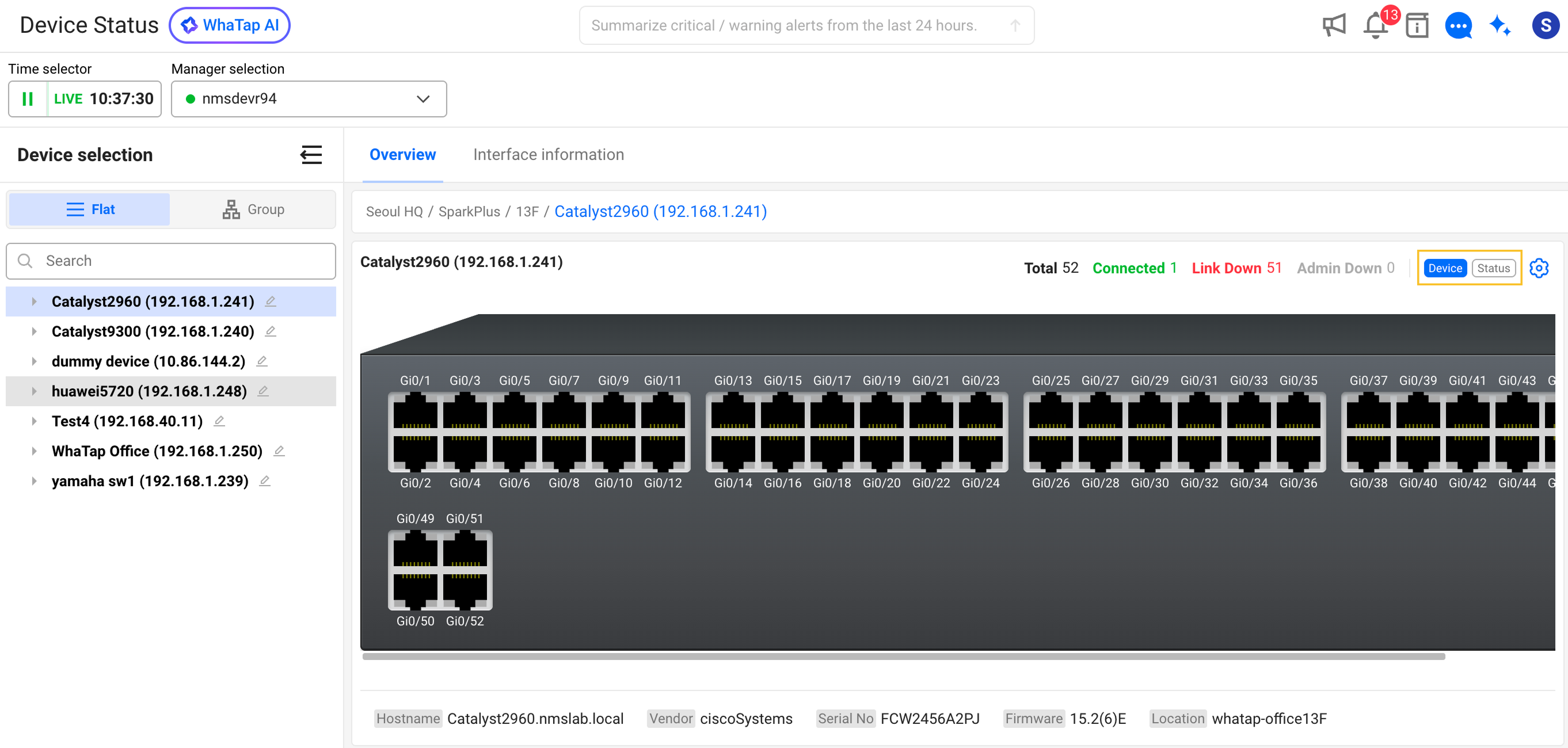Click Seoul HQ in the breadcrumb
Screen dimensions: 1568x748
coord(394,211)
